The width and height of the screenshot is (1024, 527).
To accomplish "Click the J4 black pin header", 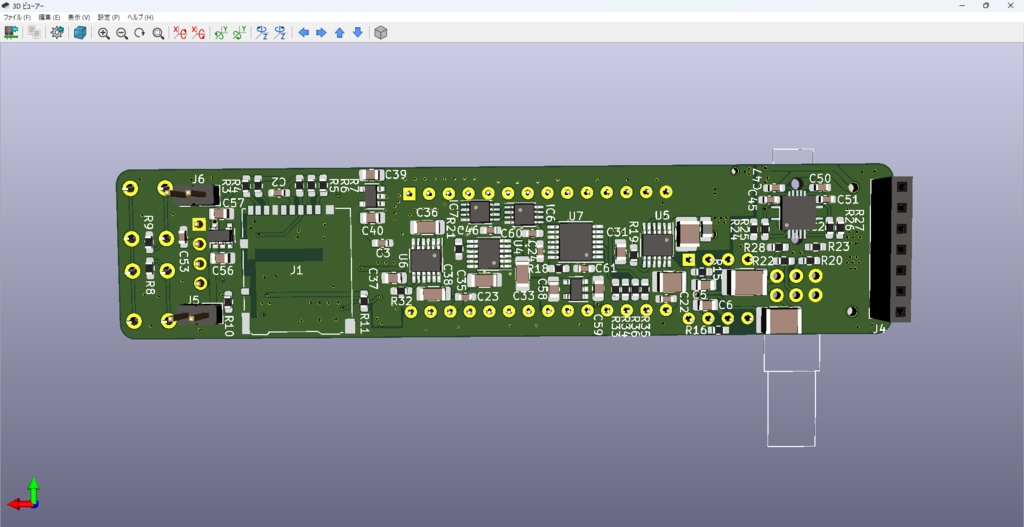I will point(890,249).
